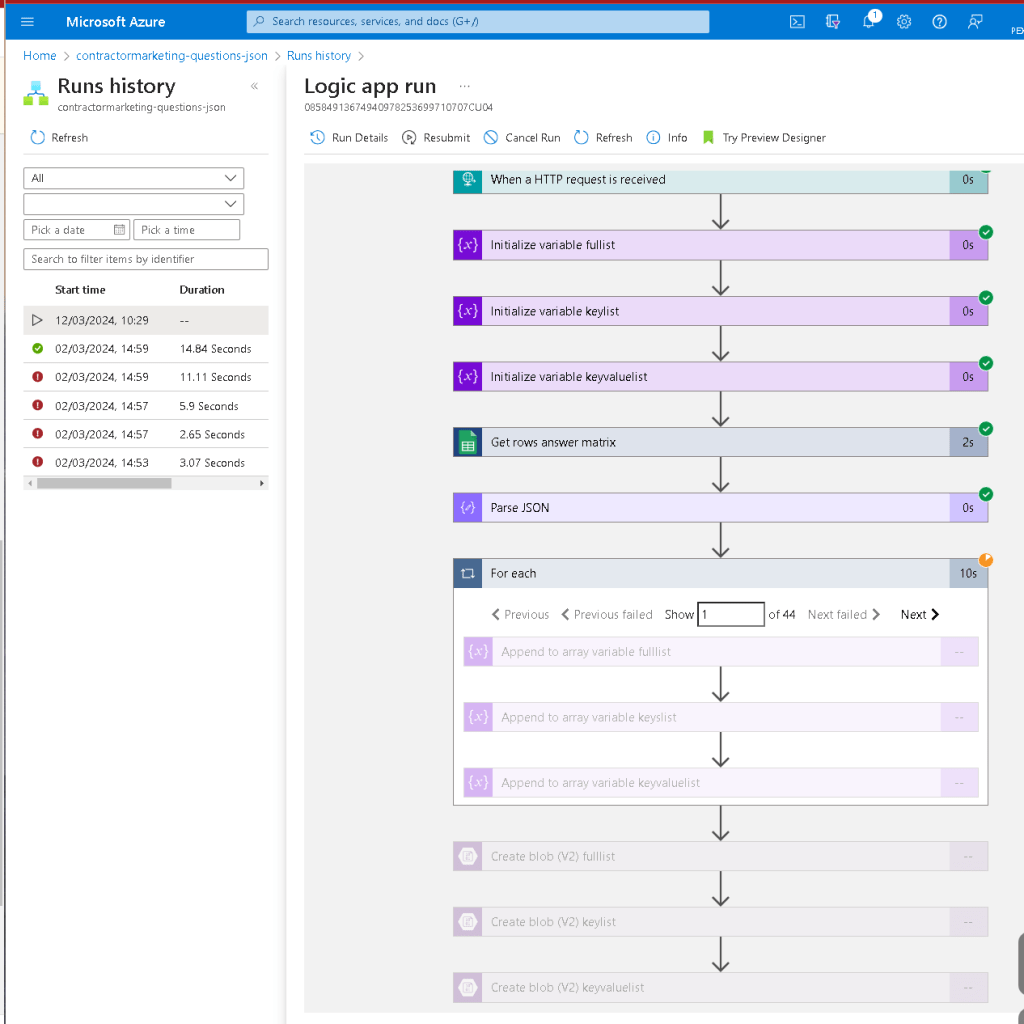Click the Show iteration number field

[x=731, y=615]
